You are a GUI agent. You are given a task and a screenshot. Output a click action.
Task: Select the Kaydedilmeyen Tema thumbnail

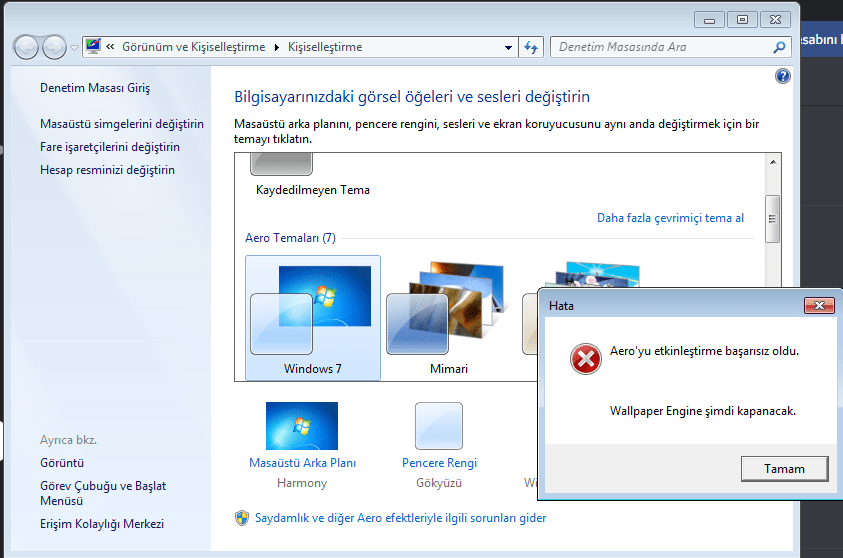coord(281,164)
